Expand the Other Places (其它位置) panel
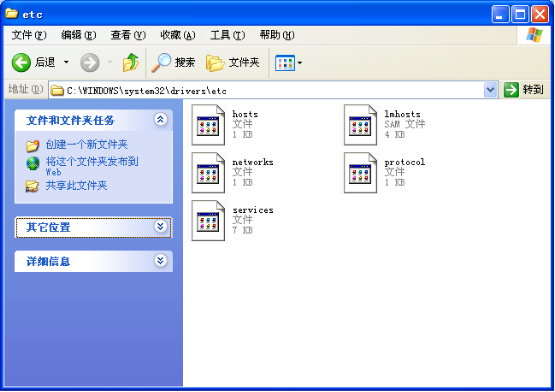This screenshot has height=392, width=555. 160,227
